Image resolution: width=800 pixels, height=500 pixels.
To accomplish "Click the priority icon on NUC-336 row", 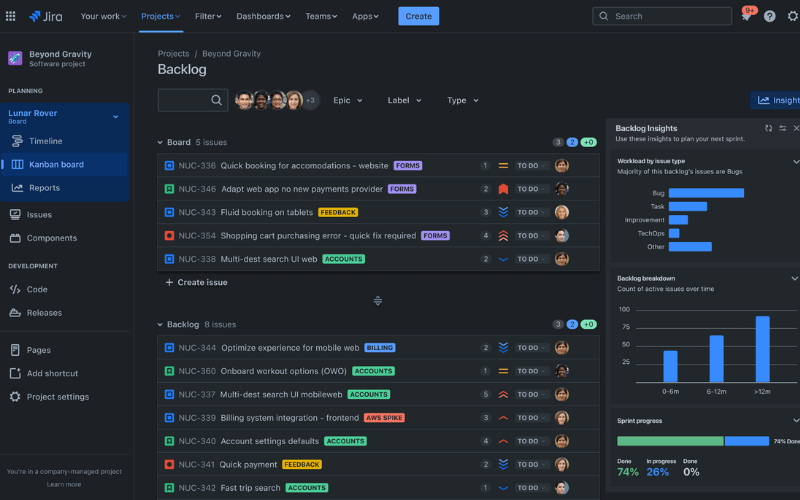I will coord(503,165).
